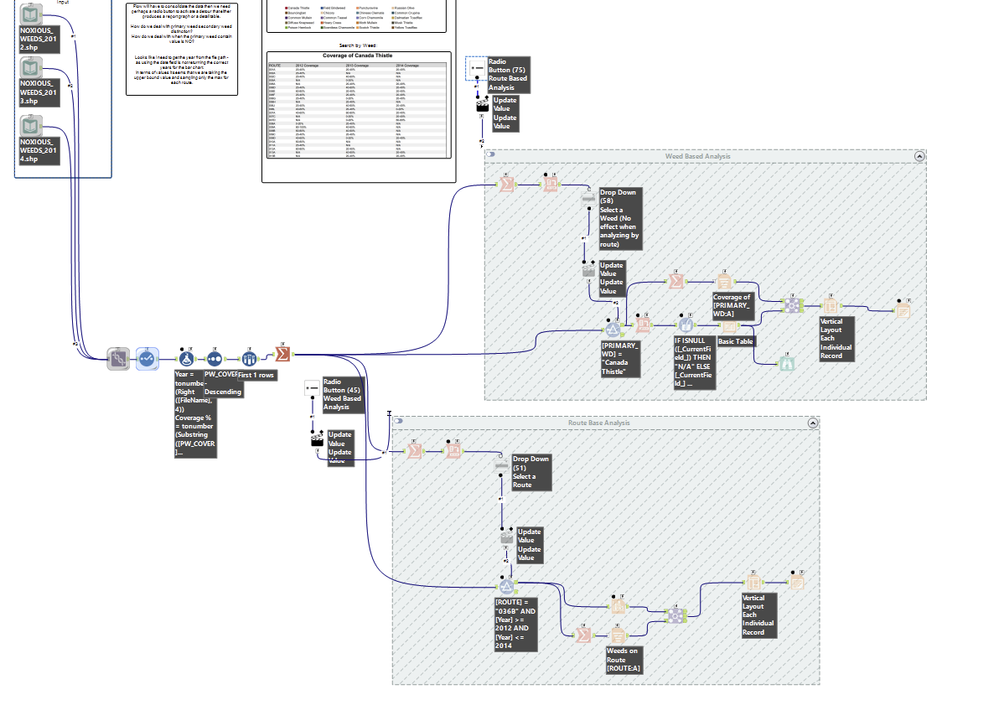Click the Weed Based Analysis container title
The image size is (999, 701).
tap(698, 156)
